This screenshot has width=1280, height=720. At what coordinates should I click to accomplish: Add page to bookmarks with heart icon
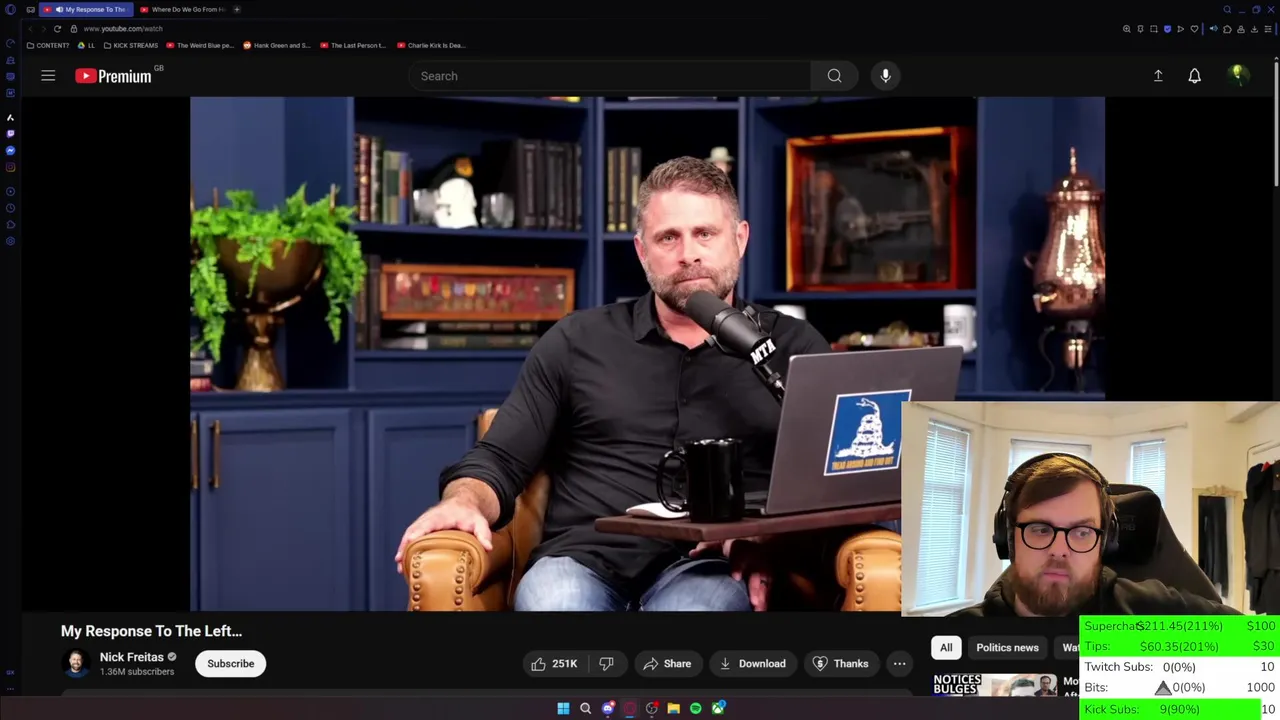[x=1194, y=29]
